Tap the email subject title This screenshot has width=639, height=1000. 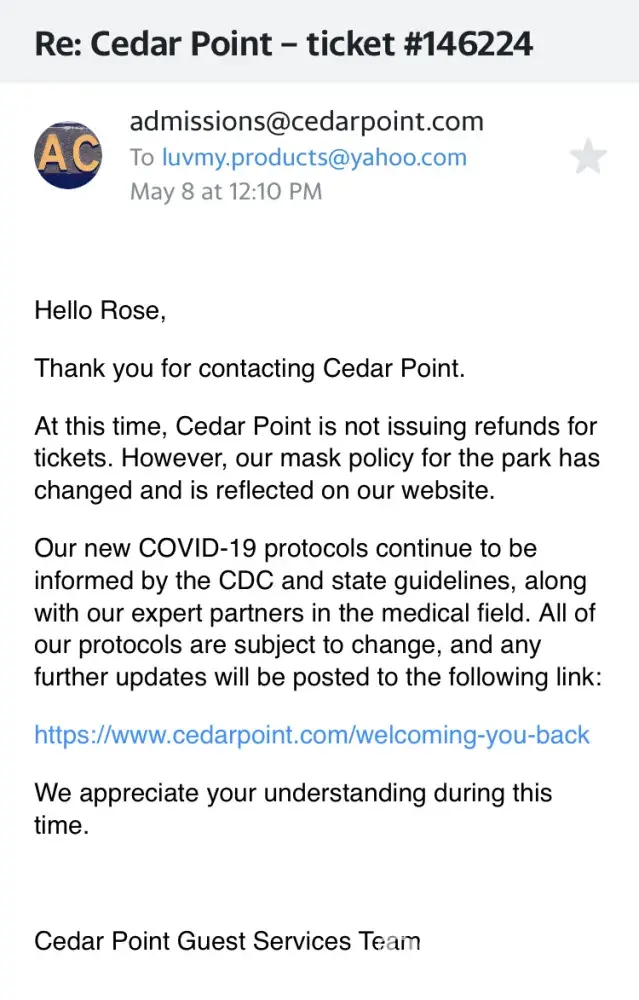coord(283,44)
